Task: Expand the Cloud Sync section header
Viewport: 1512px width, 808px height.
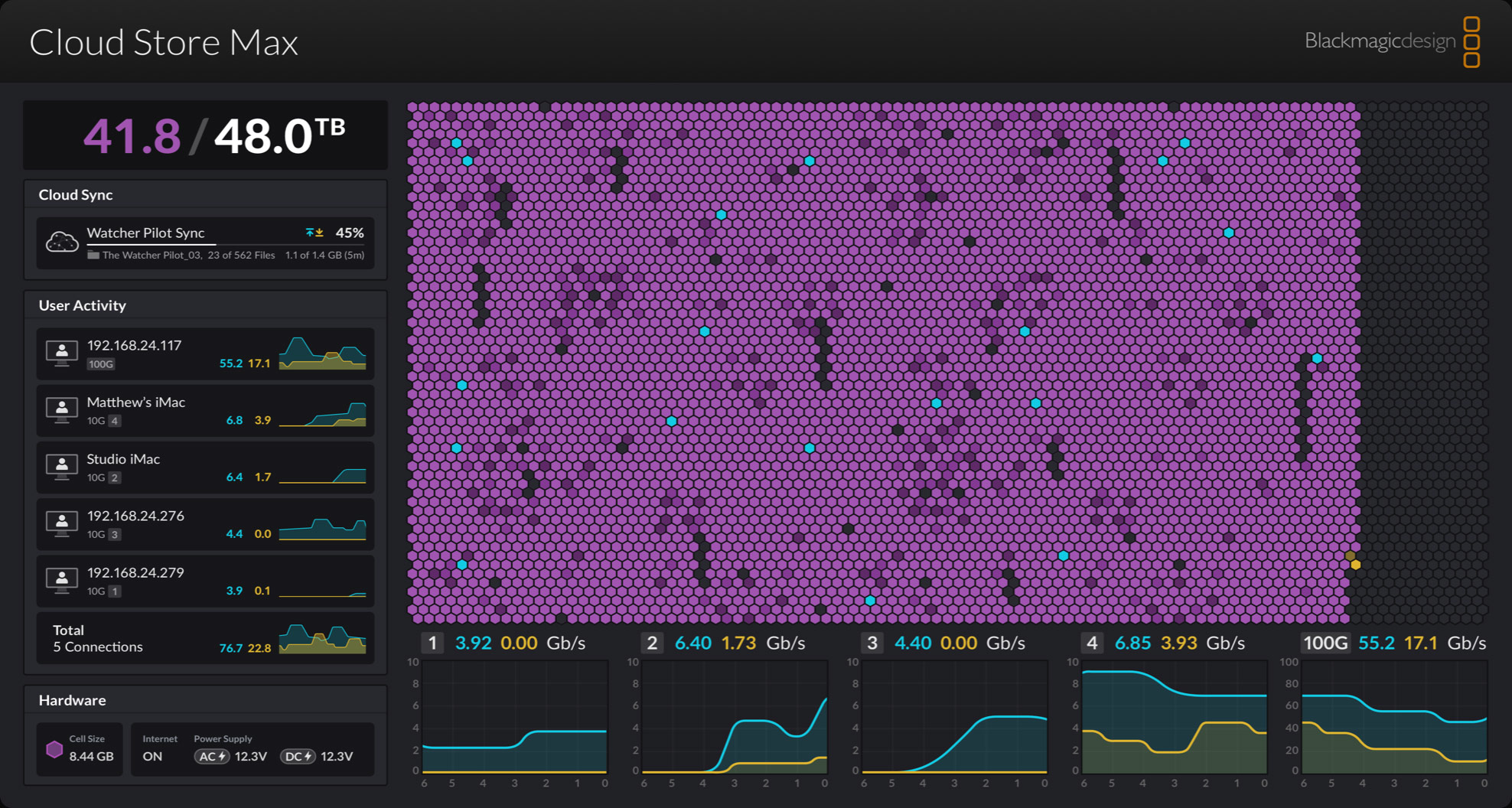Action: coord(77,194)
